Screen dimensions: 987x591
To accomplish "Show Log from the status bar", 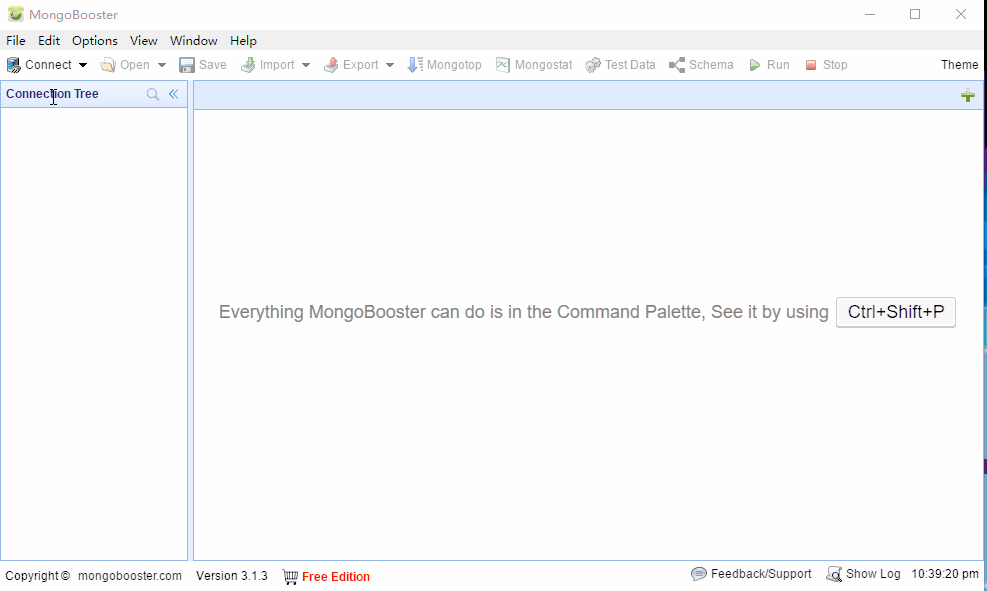I will tap(864, 574).
